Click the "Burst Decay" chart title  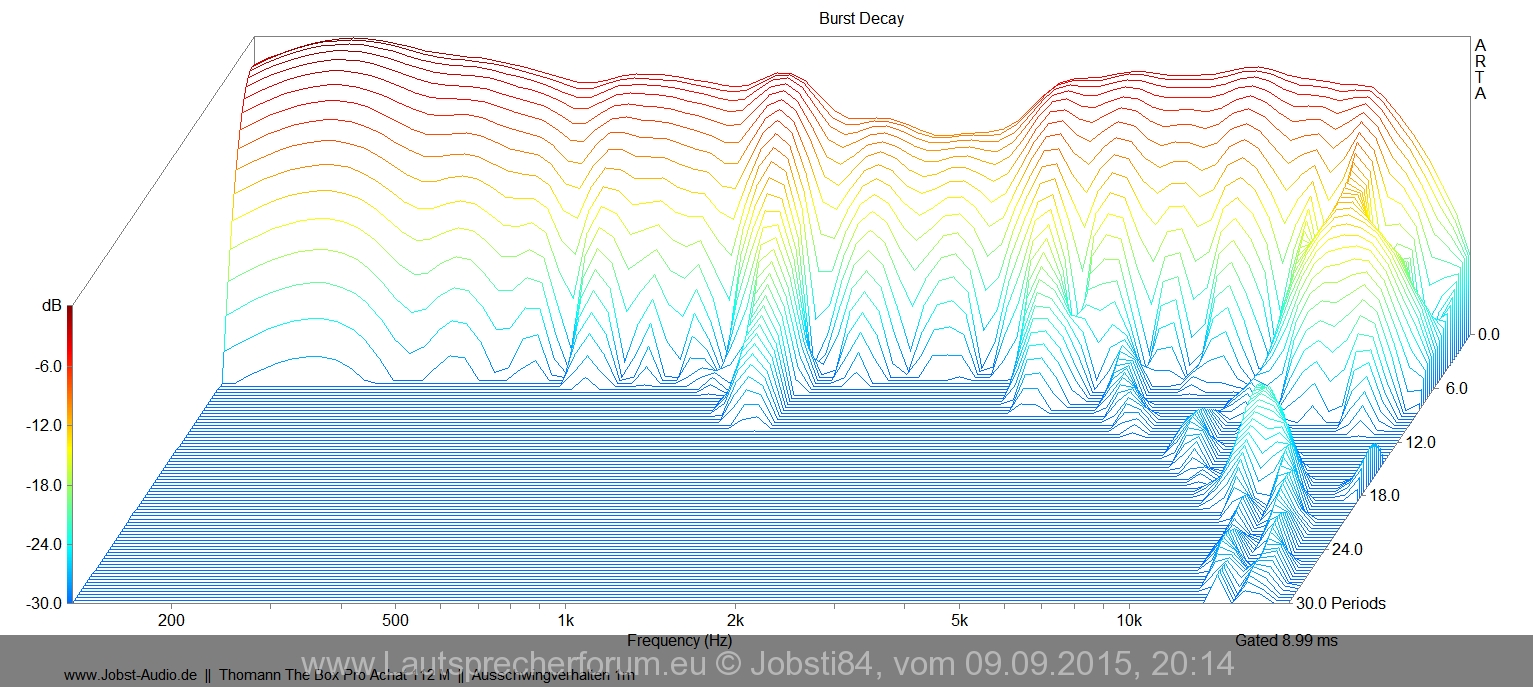tap(861, 18)
